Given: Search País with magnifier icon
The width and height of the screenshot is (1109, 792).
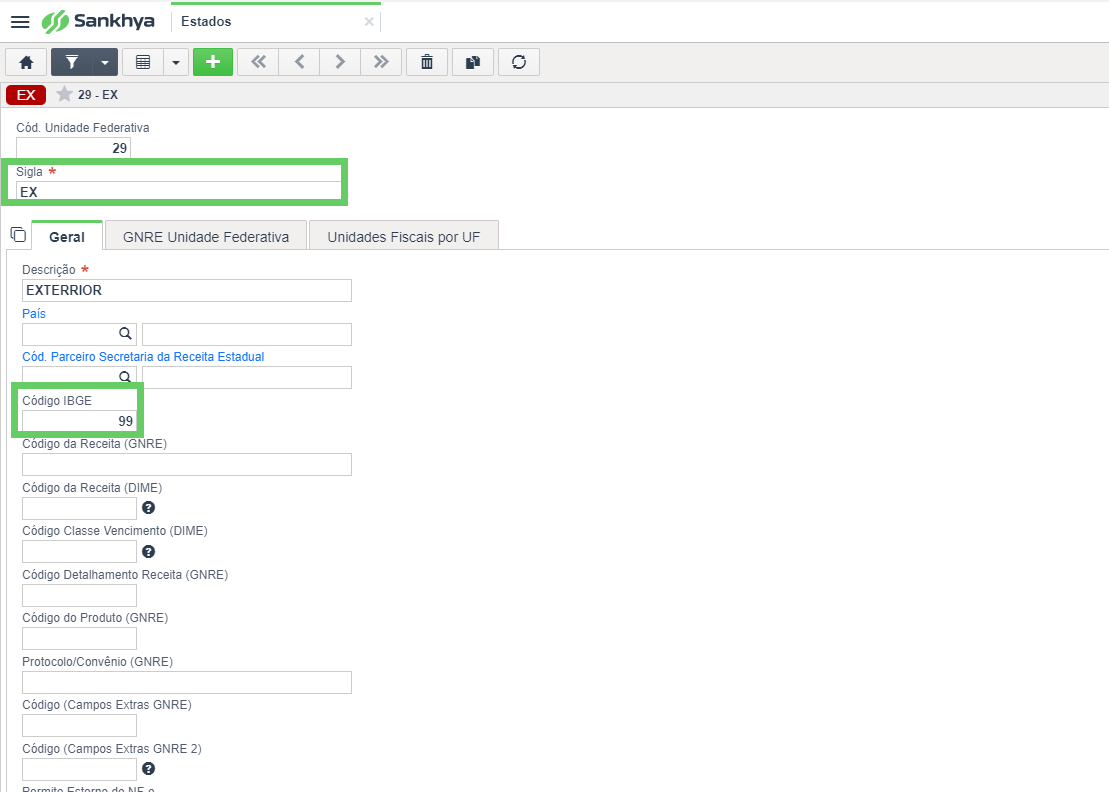Looking at the screenshot, I should (125, 334).
